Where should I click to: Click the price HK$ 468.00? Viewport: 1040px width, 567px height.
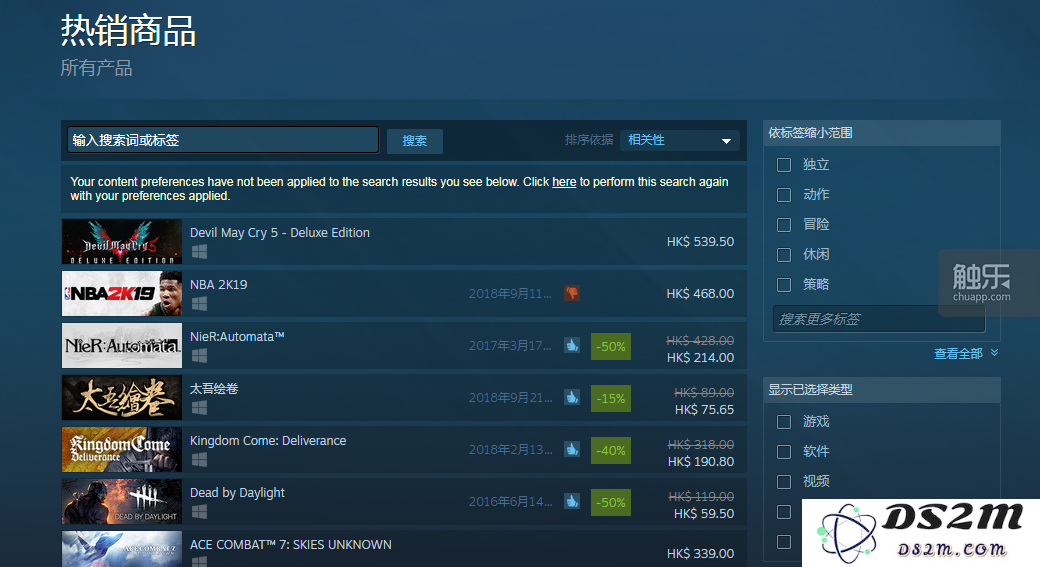click(x=700, y=293)
